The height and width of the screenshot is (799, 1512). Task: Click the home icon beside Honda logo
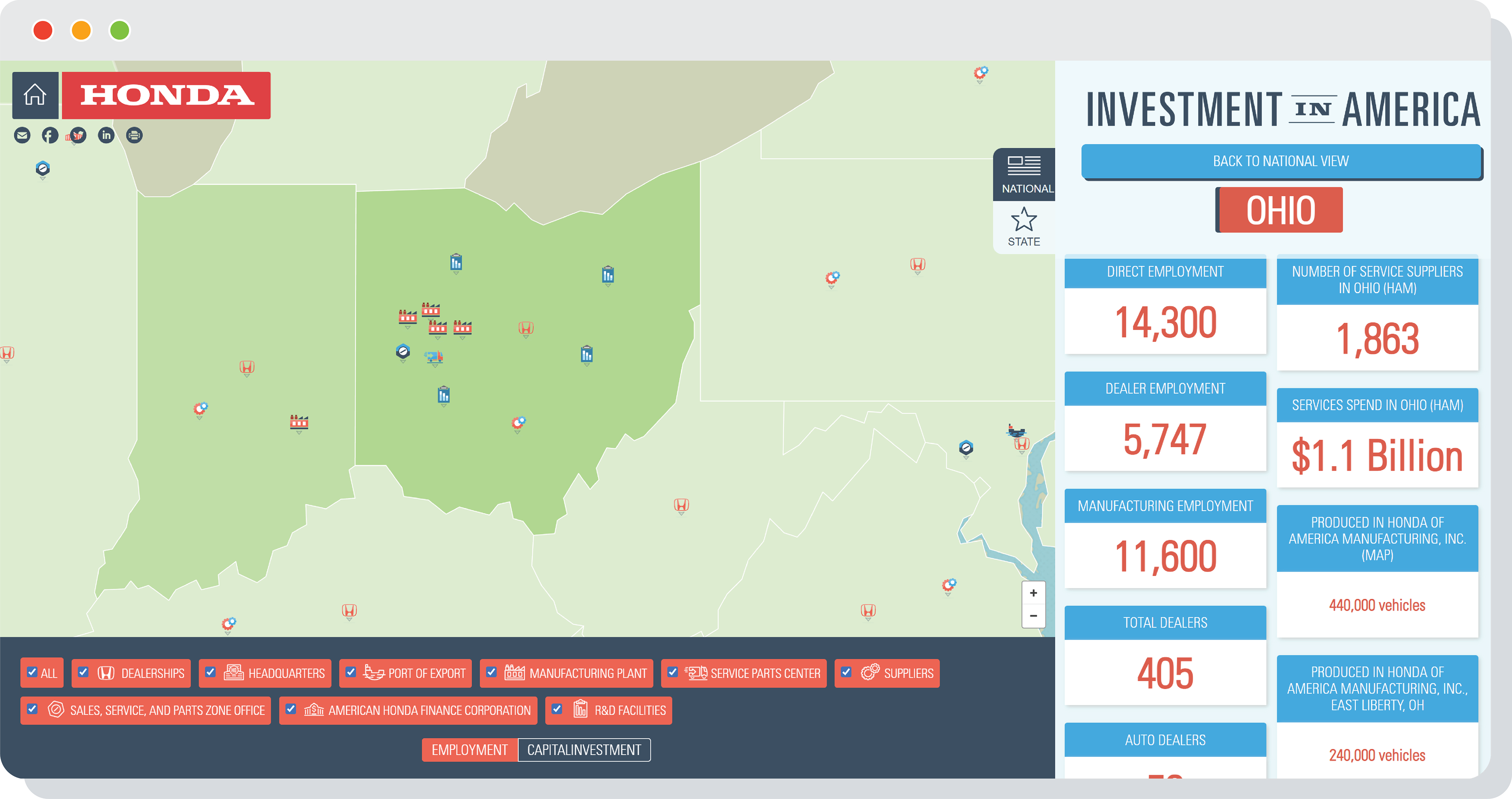tap(35, 95)
